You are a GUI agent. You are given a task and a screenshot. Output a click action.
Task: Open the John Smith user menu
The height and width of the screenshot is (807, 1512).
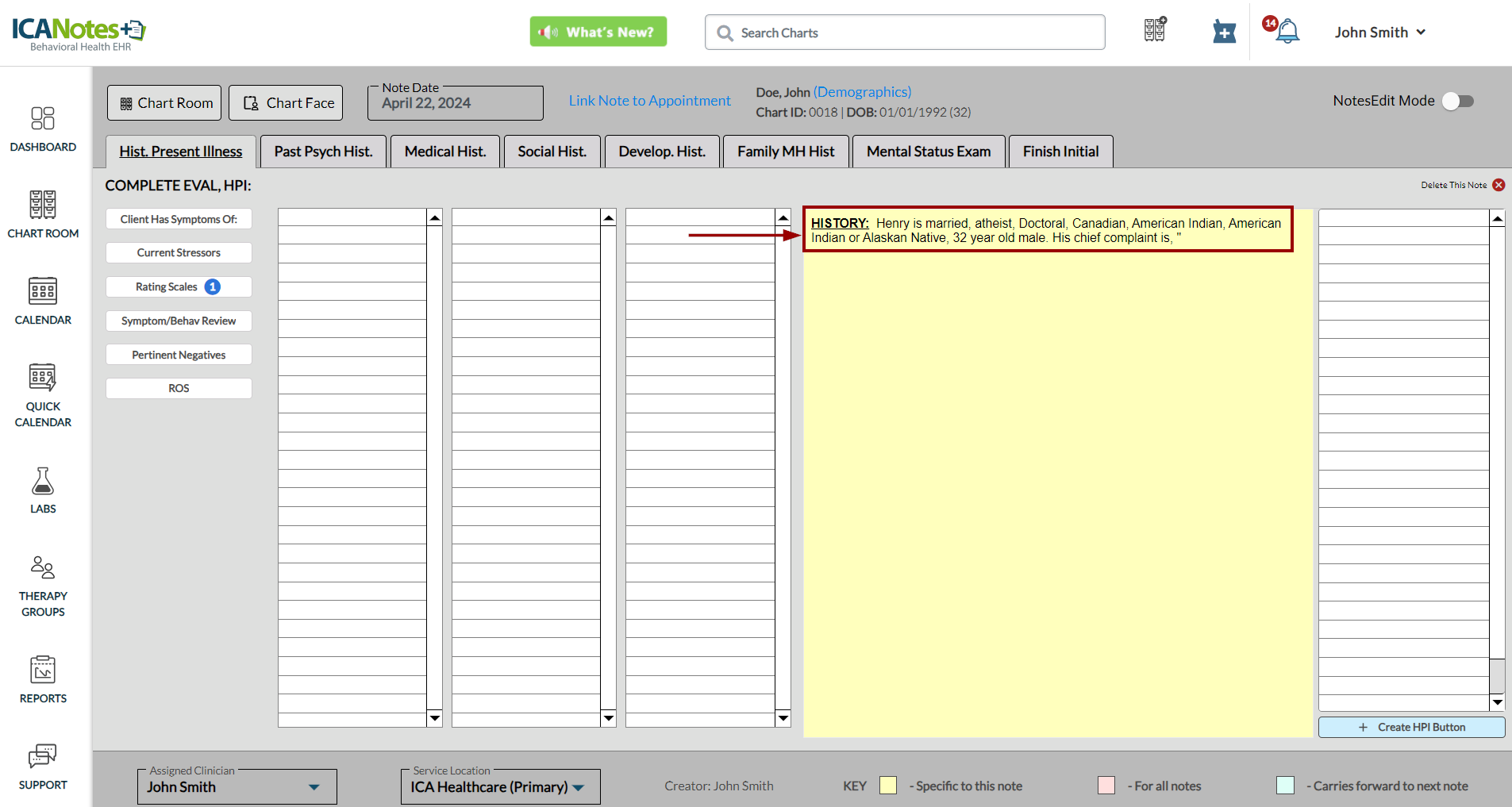click(1379, 33)
